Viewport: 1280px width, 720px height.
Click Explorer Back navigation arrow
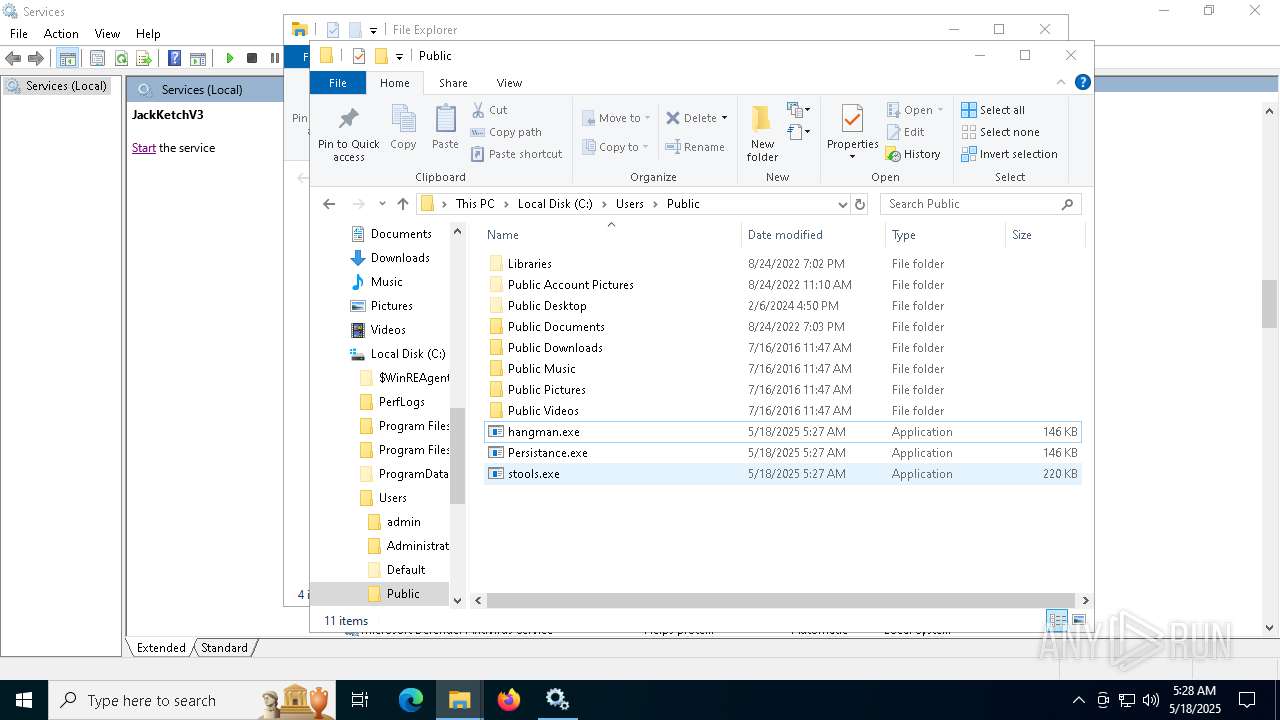pos(329,204)
